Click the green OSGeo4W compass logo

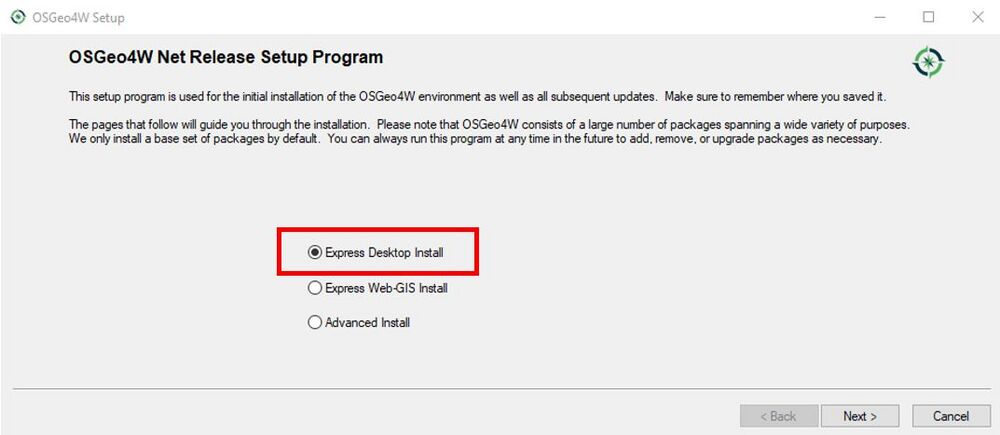[x=929, y=62]
